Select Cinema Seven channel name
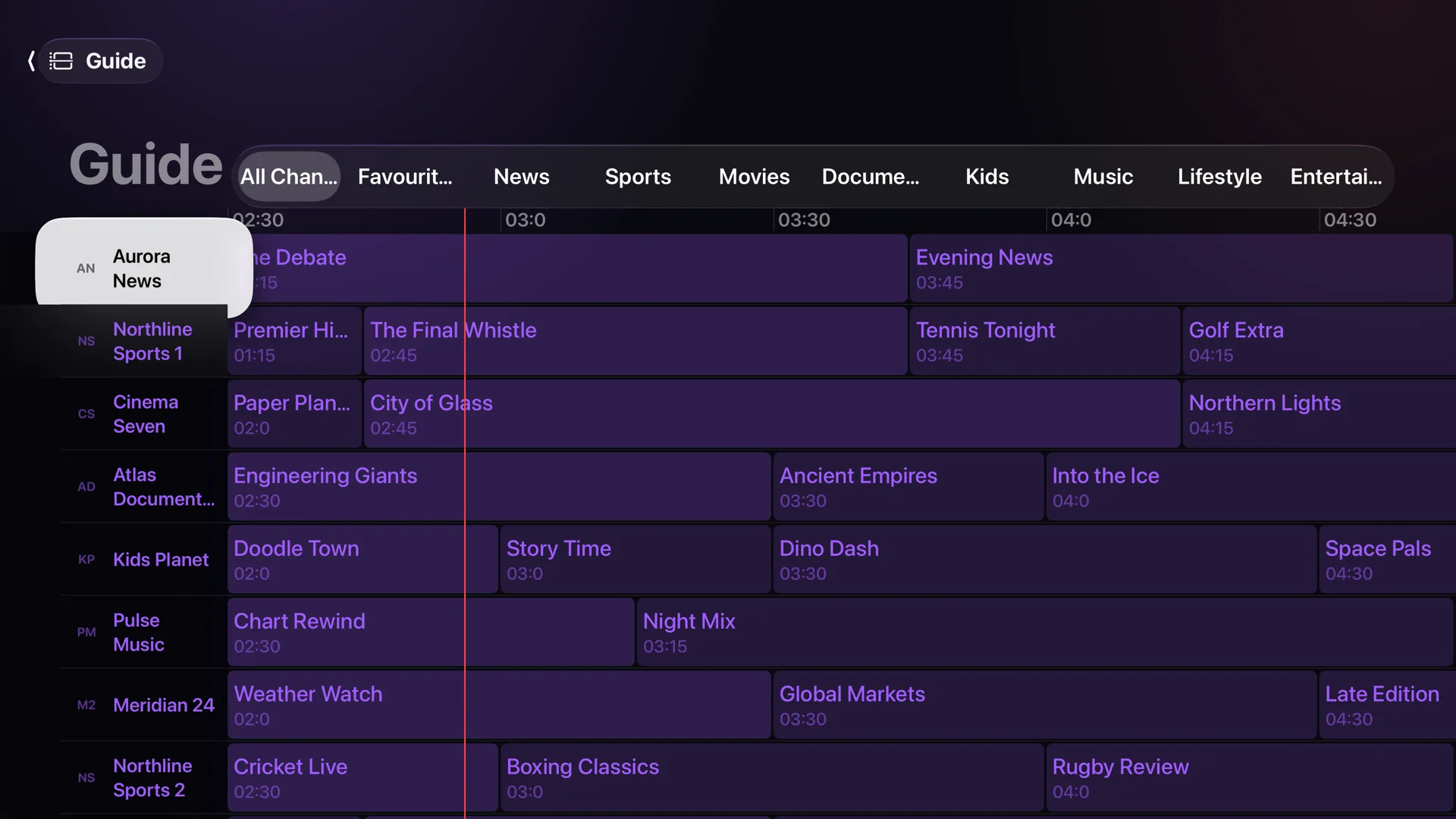Screen dimensions: 1456x819 click(x=146, y=414)
